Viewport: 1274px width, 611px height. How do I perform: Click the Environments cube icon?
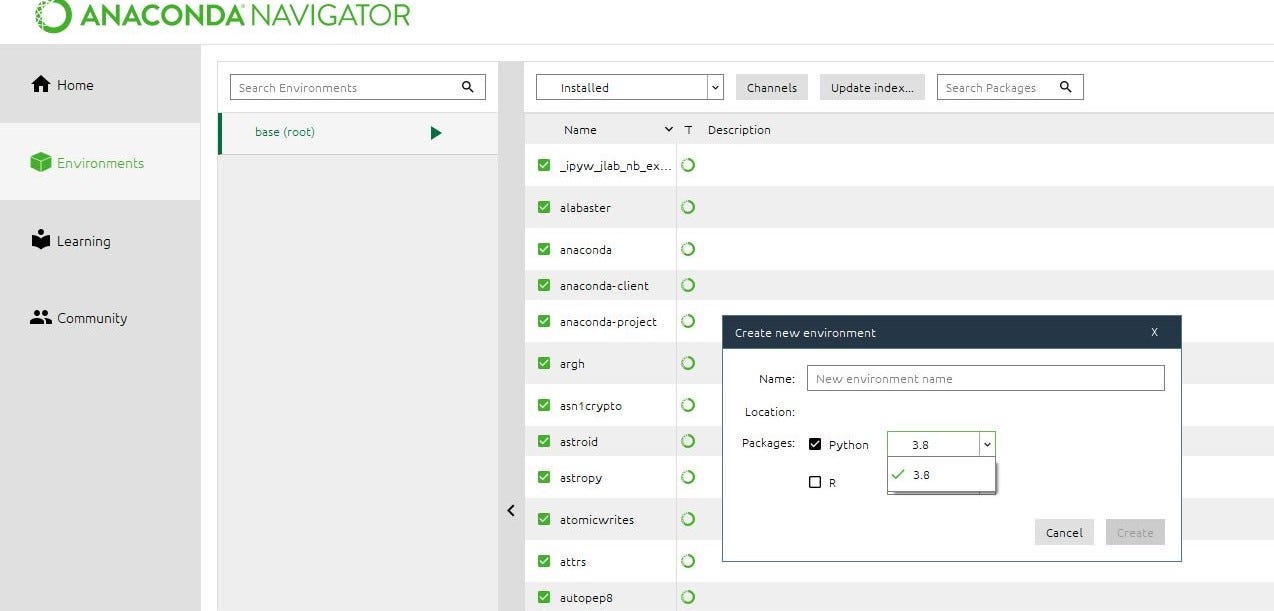(41, 163)
